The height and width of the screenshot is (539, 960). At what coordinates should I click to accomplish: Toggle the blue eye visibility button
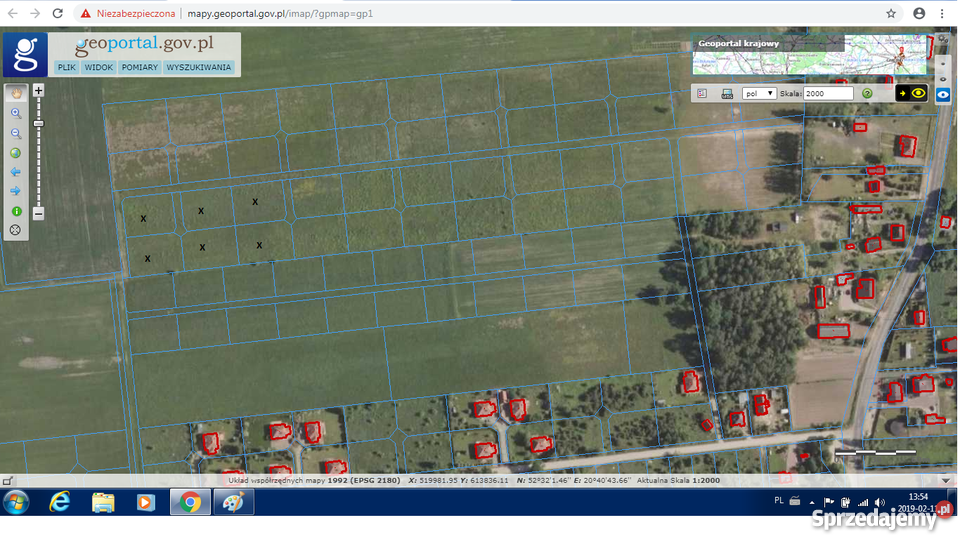click(943, 94)
